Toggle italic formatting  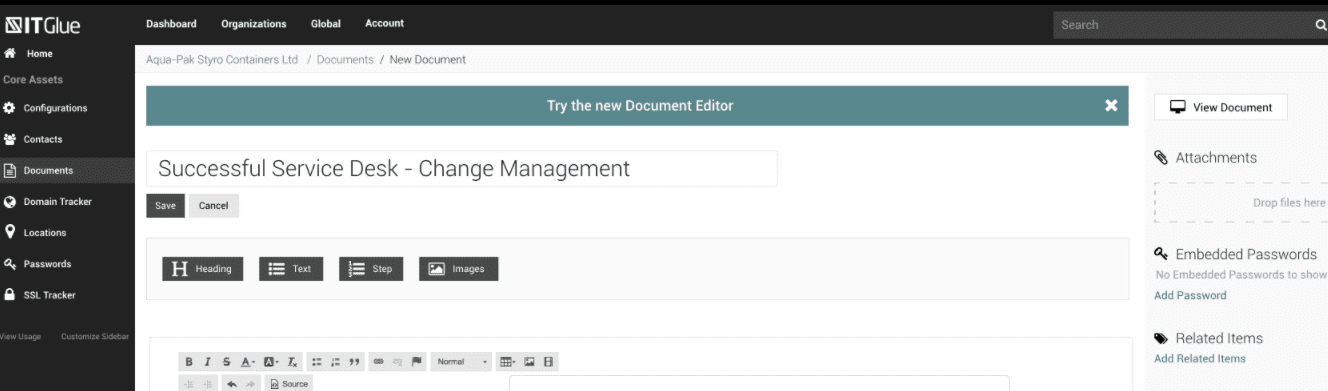(x=207, y=362)
